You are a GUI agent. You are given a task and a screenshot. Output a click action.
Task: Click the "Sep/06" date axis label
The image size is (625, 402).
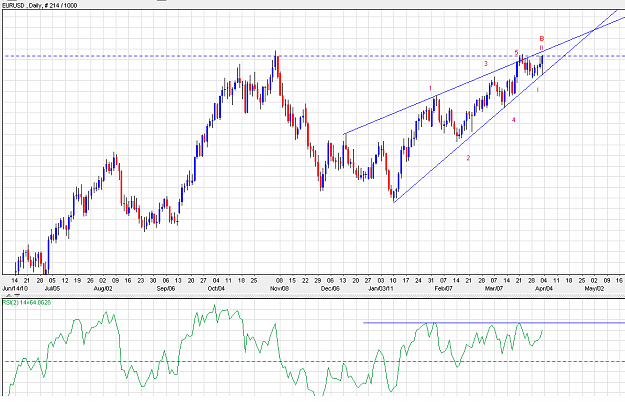coord(165,288)
